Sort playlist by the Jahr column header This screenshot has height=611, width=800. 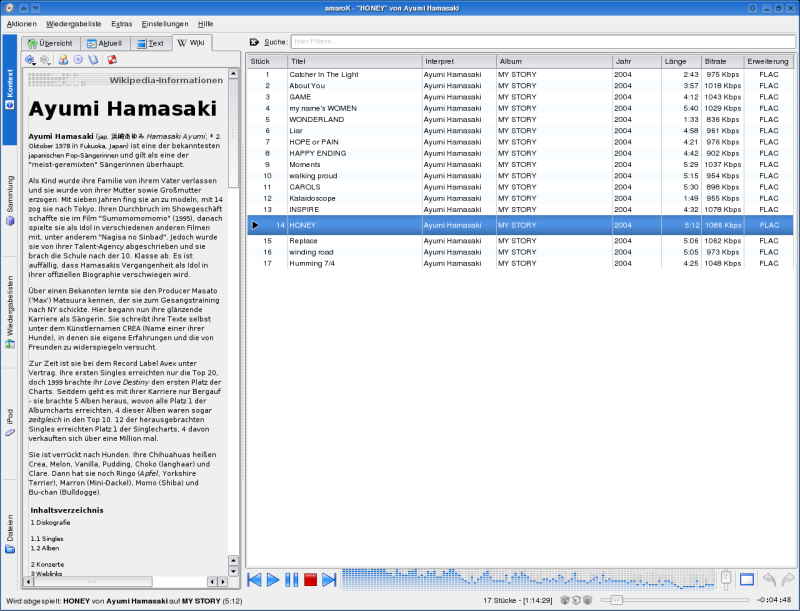637,61
